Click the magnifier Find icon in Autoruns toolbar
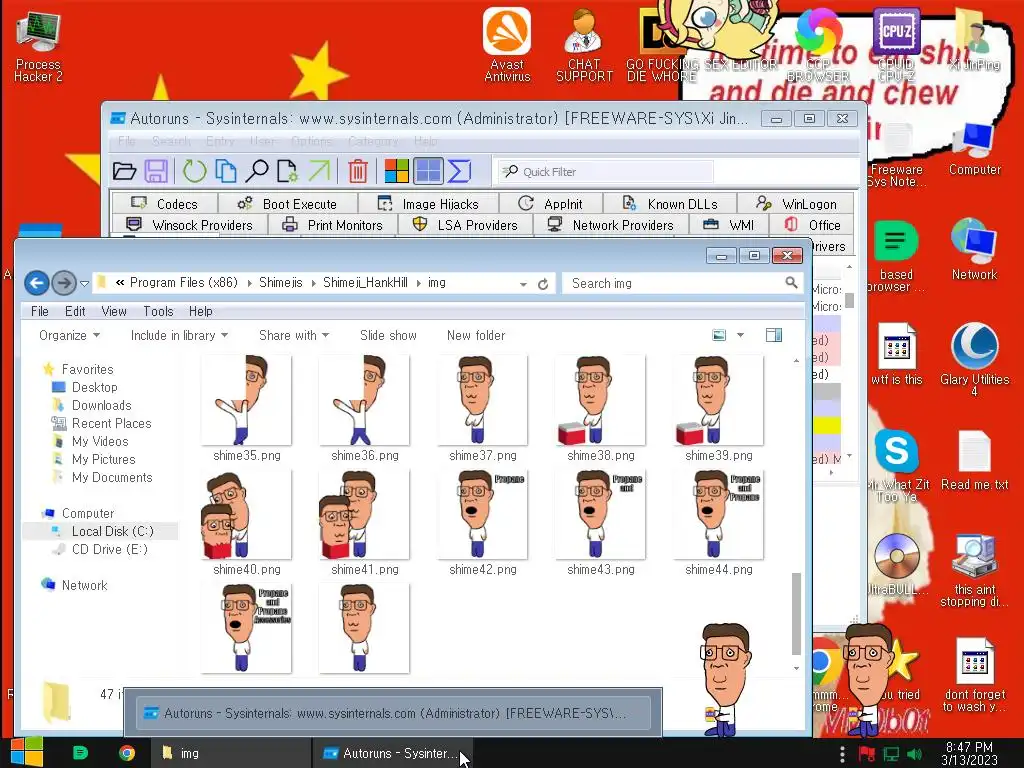This screenshot has height=768, width=1024. (257, 171)
